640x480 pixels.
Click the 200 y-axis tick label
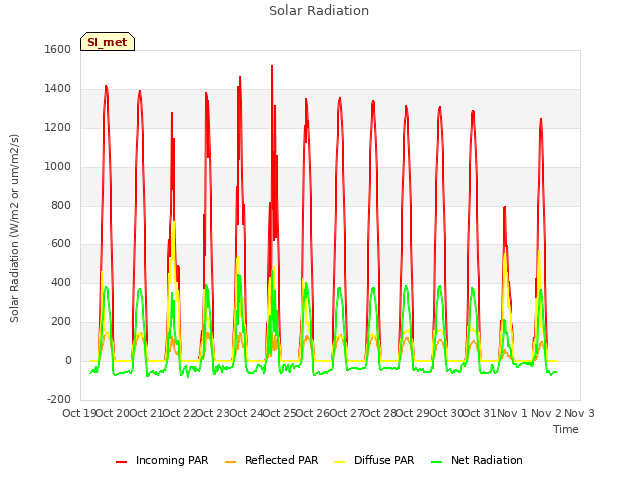click(x=61, y=322)
